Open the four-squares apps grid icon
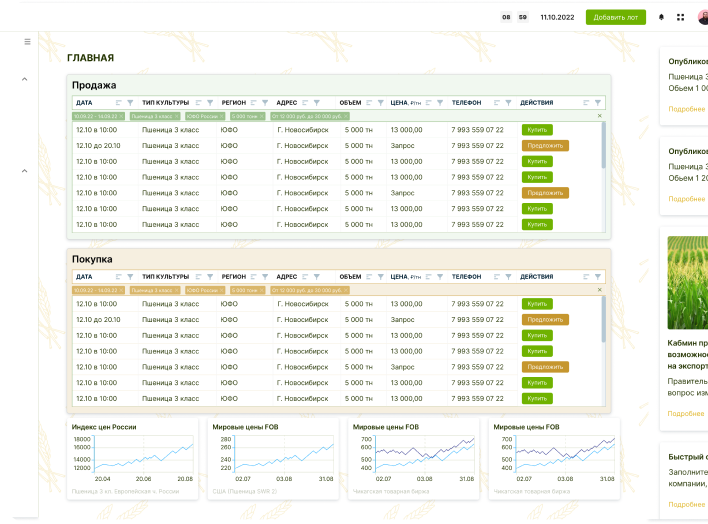Screen dimensions: 708x524 tap(680, 17)
